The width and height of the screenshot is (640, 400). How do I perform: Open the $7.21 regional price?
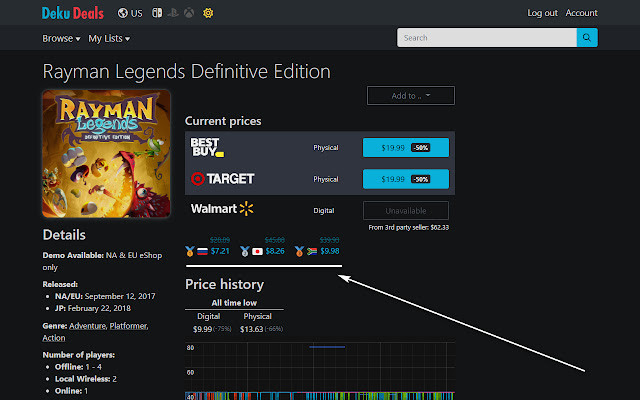click(x=220, y=251)
